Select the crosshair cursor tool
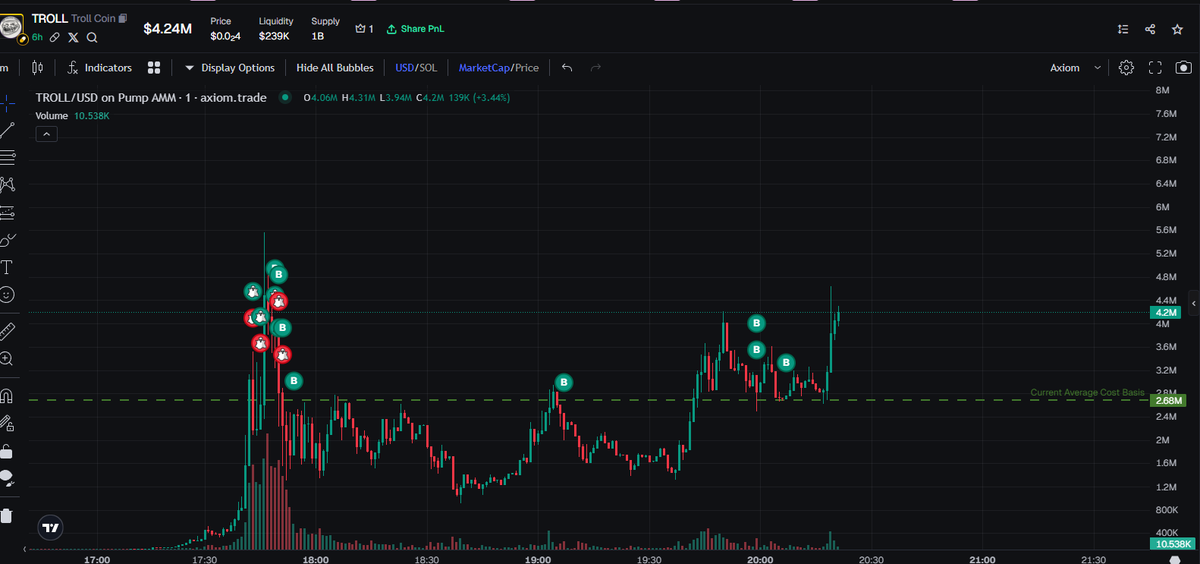This screenshot has width=1200, height=564. tap(7, 102)
